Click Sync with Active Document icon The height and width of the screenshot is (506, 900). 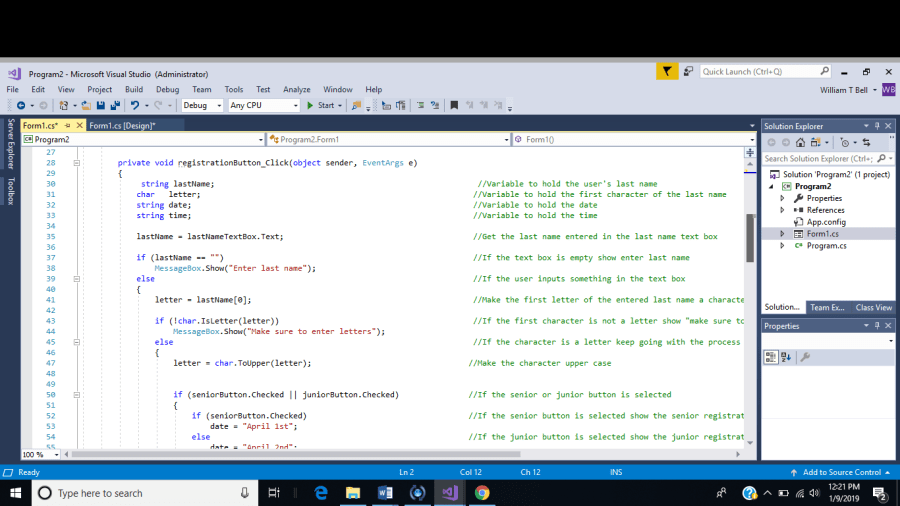pos(866,142)
